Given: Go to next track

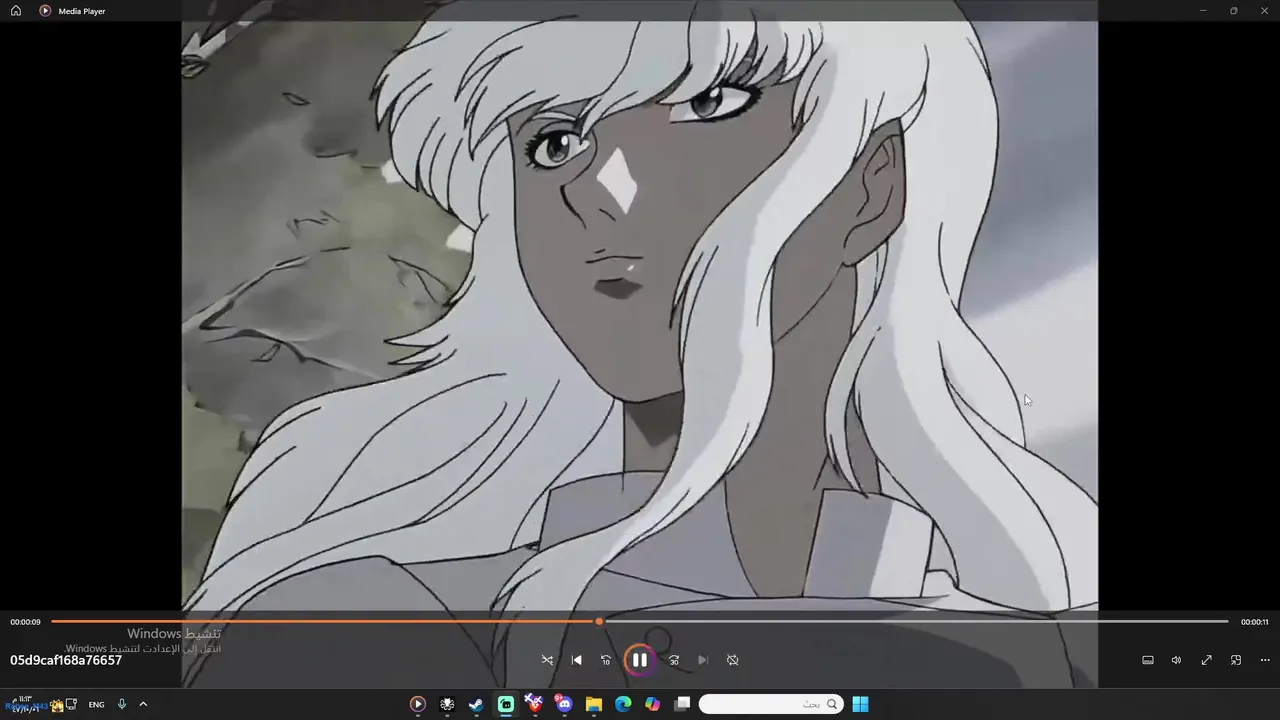Looking at the screenshot, I should click(x=703, y=660).
